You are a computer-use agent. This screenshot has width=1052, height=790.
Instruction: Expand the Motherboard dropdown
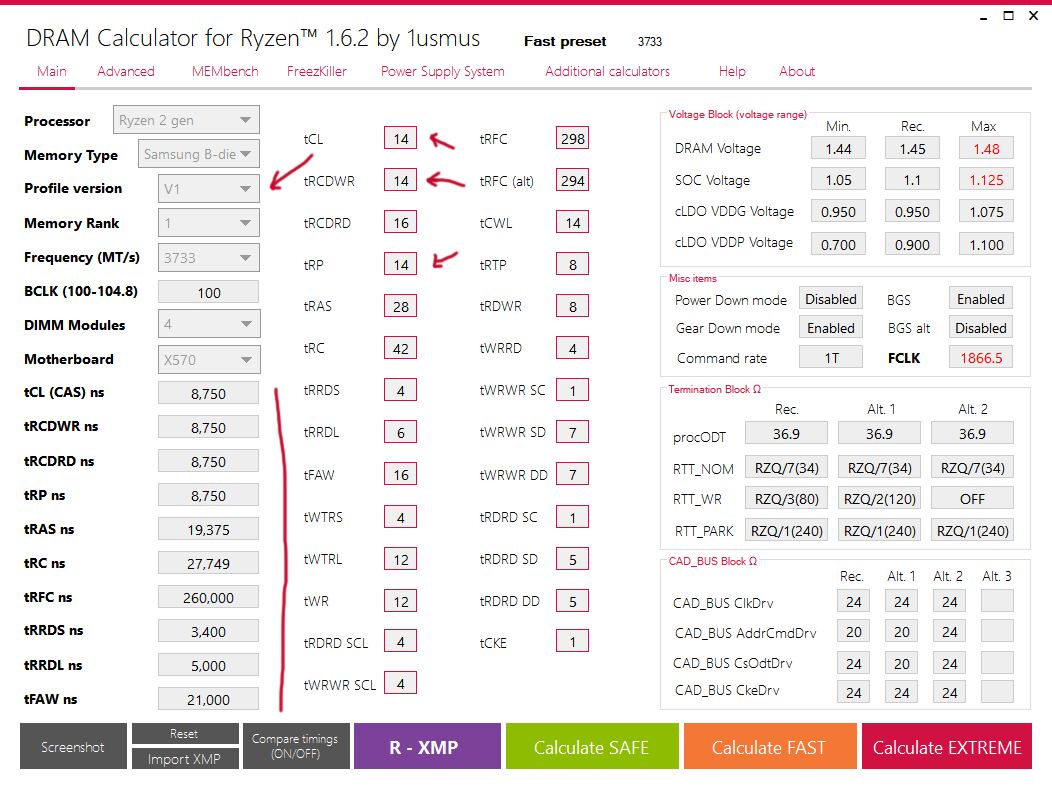209,359
